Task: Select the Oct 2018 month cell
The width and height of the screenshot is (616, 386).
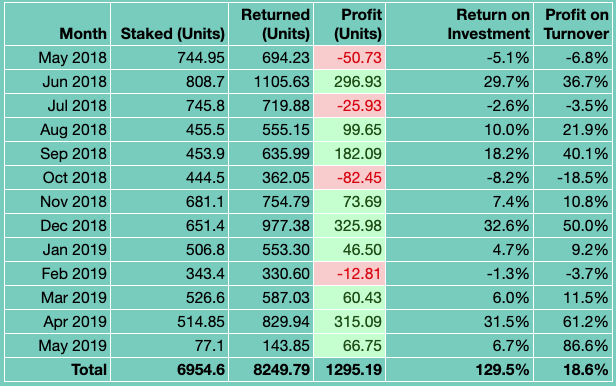Action: (x=57, y=177)
